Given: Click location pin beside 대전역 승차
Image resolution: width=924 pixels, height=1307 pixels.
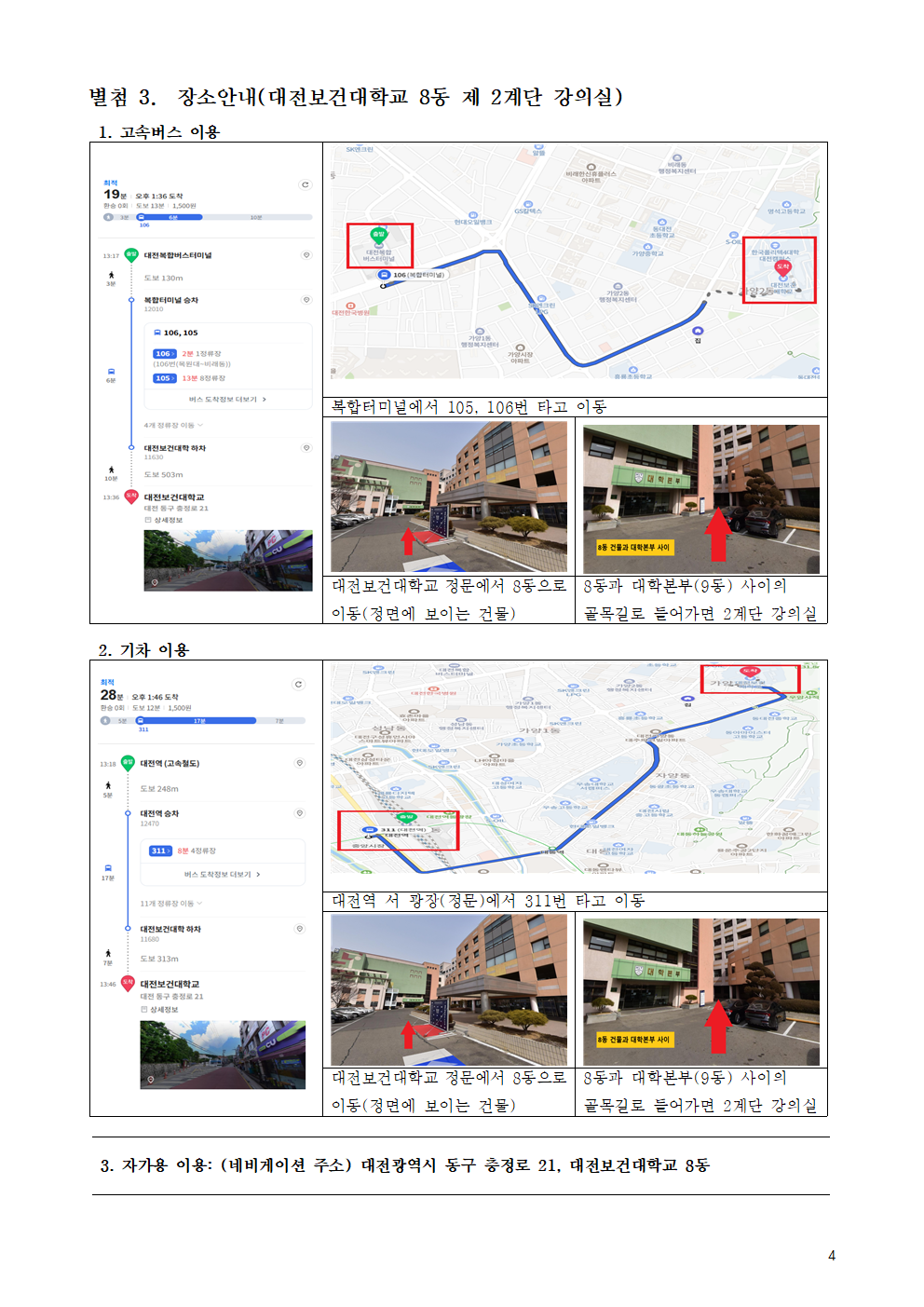Looking at the screenshot, I should click(x=300, y=812).
